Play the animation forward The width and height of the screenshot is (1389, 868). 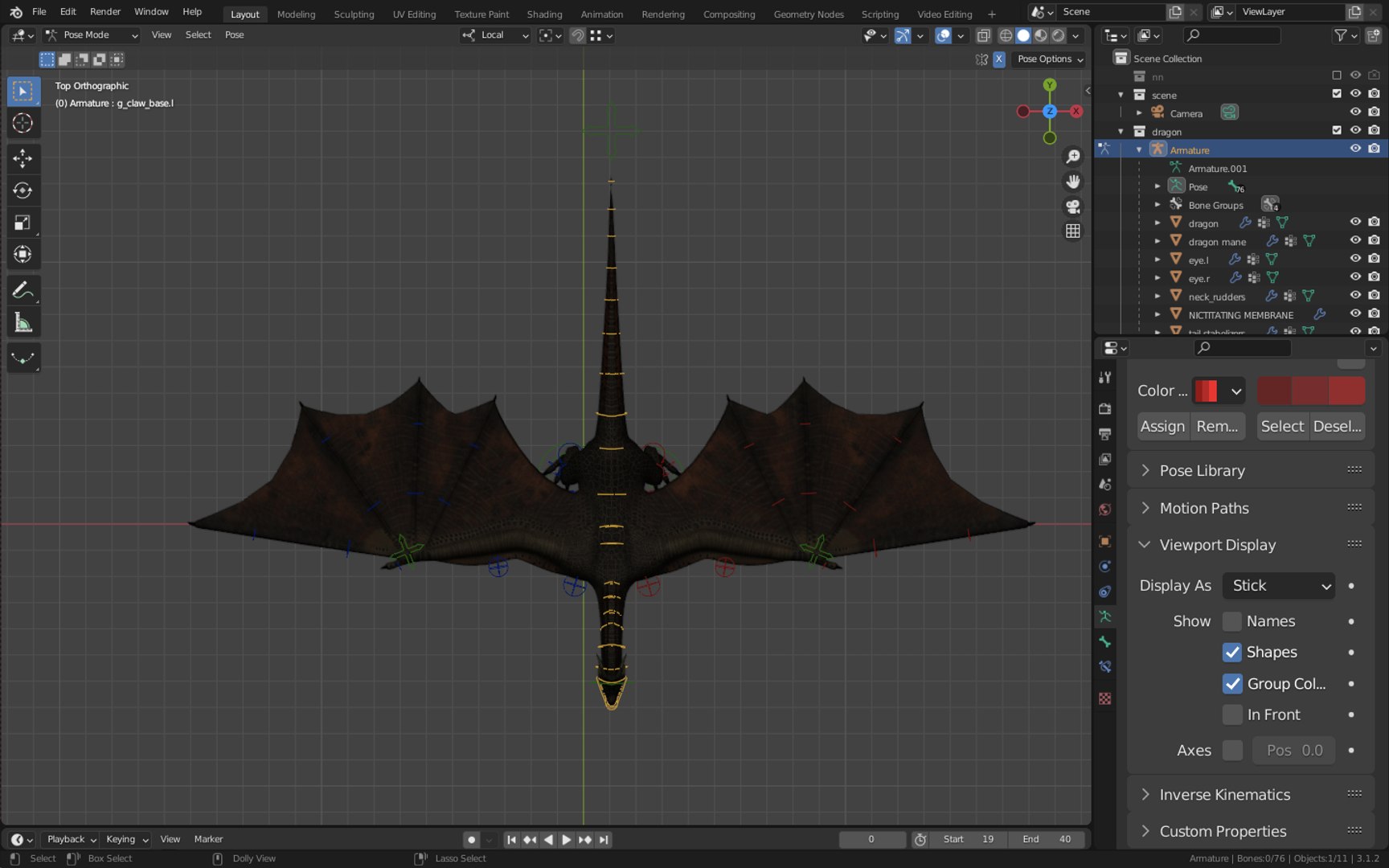tap(567, 839)
